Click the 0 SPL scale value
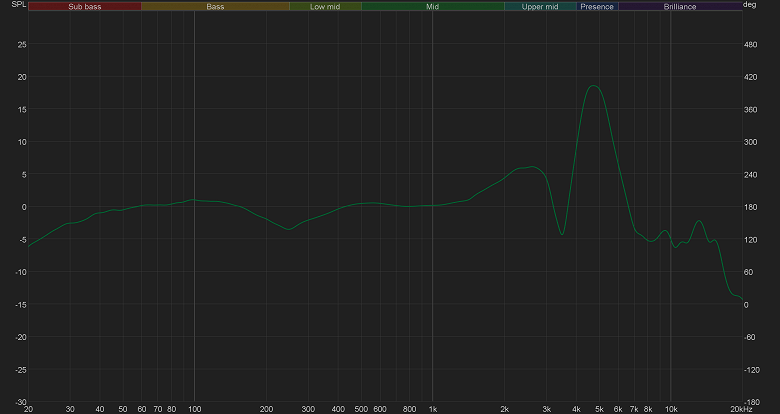This screenshot has width=780, height=414. click(24, 207)
